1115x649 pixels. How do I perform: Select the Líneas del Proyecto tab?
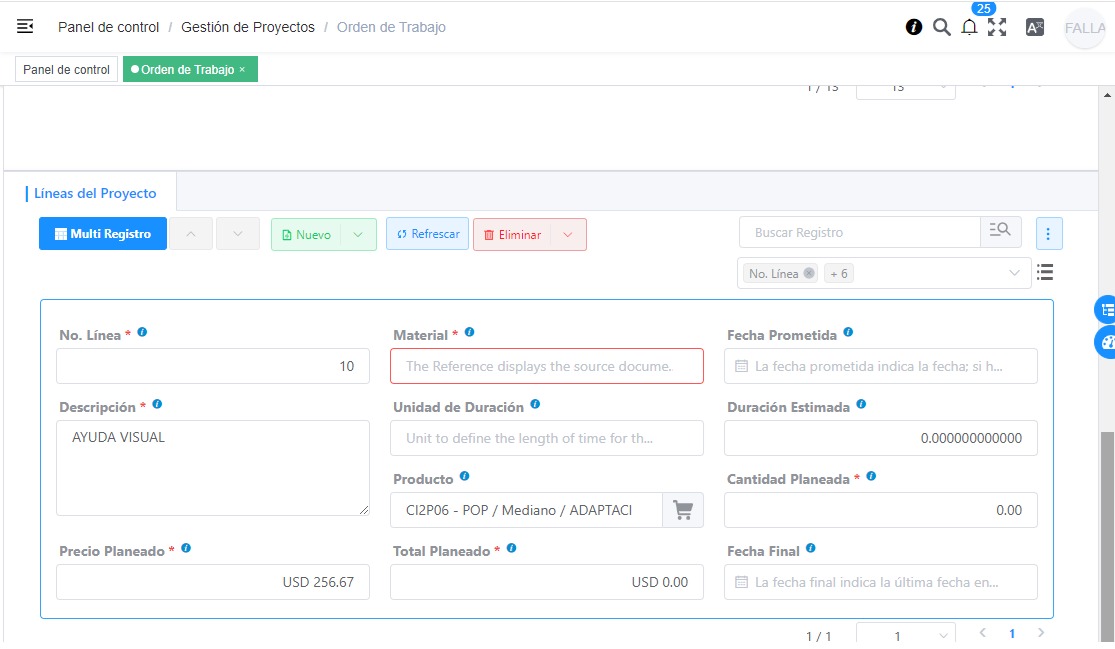(95, 193)
